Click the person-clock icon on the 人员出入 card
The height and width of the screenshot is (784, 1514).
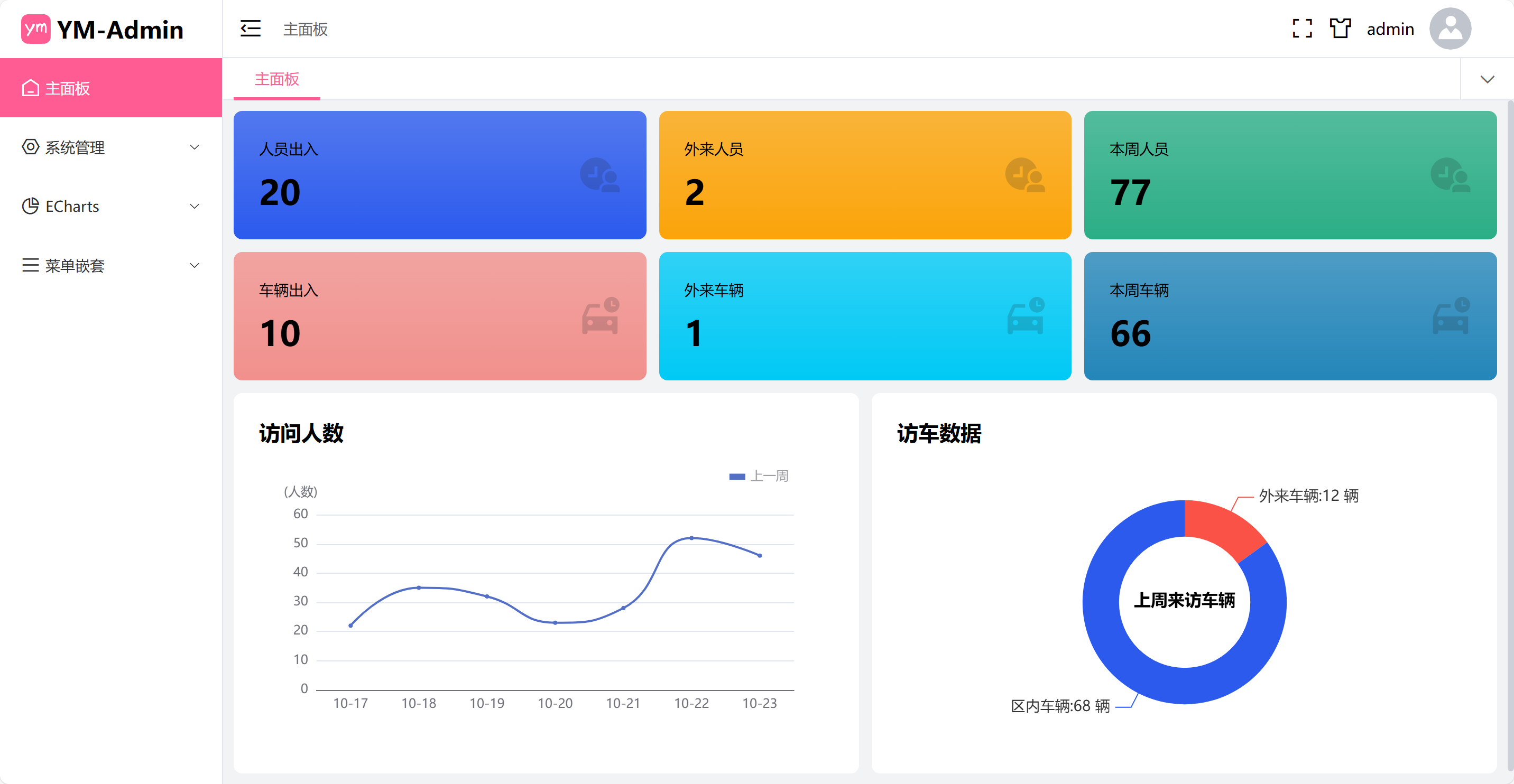pos(599,175)
